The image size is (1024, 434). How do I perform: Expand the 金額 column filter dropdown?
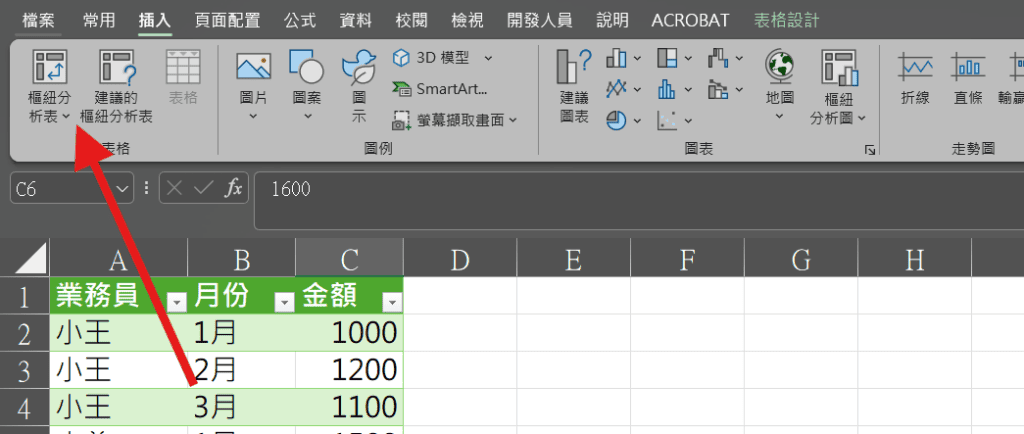(x=391, y=302)
